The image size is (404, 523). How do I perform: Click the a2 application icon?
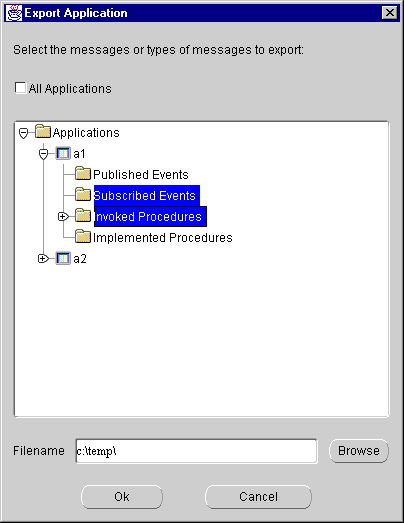(x=63, y=258)
